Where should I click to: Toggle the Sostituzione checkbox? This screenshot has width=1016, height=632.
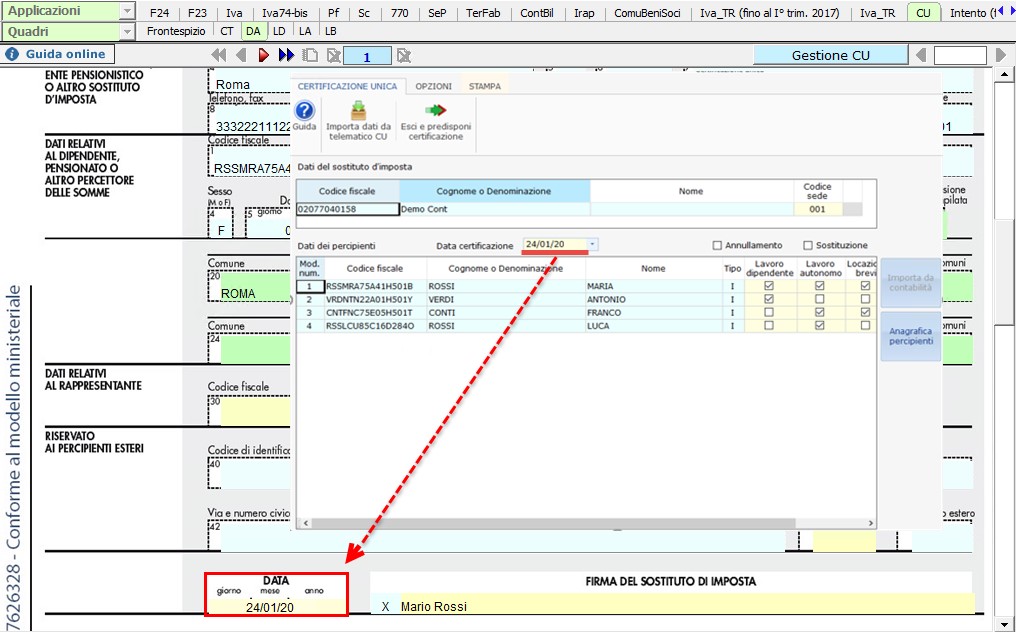pyautogui.click(x=807, y=246)
